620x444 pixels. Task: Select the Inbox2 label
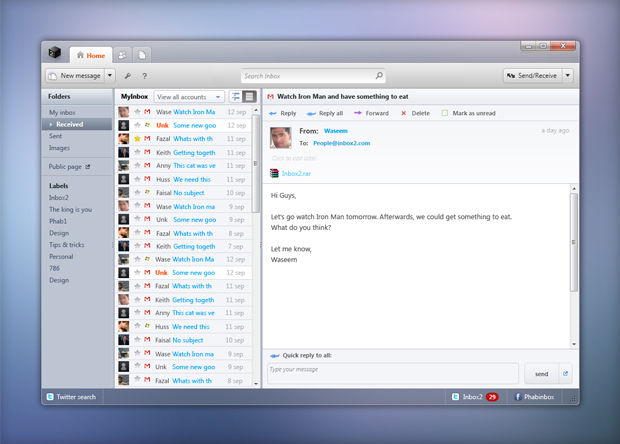(59, 197)
